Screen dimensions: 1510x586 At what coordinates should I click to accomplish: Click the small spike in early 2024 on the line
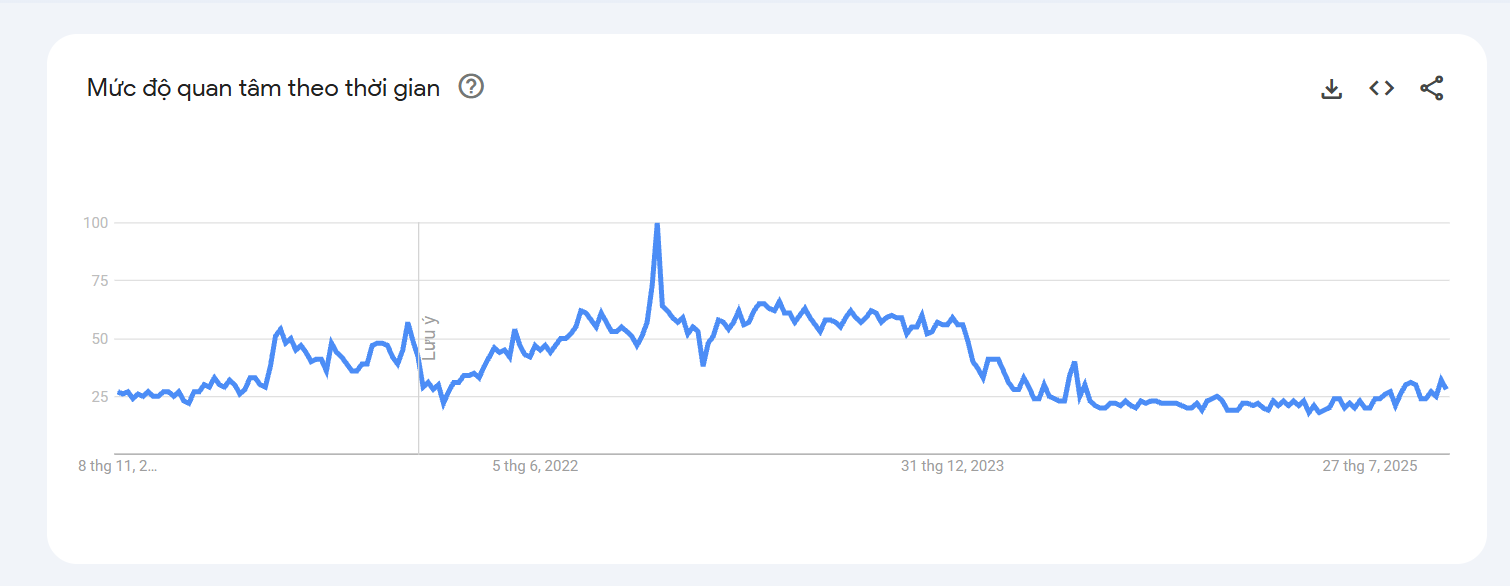click(x=1074, y=363)
